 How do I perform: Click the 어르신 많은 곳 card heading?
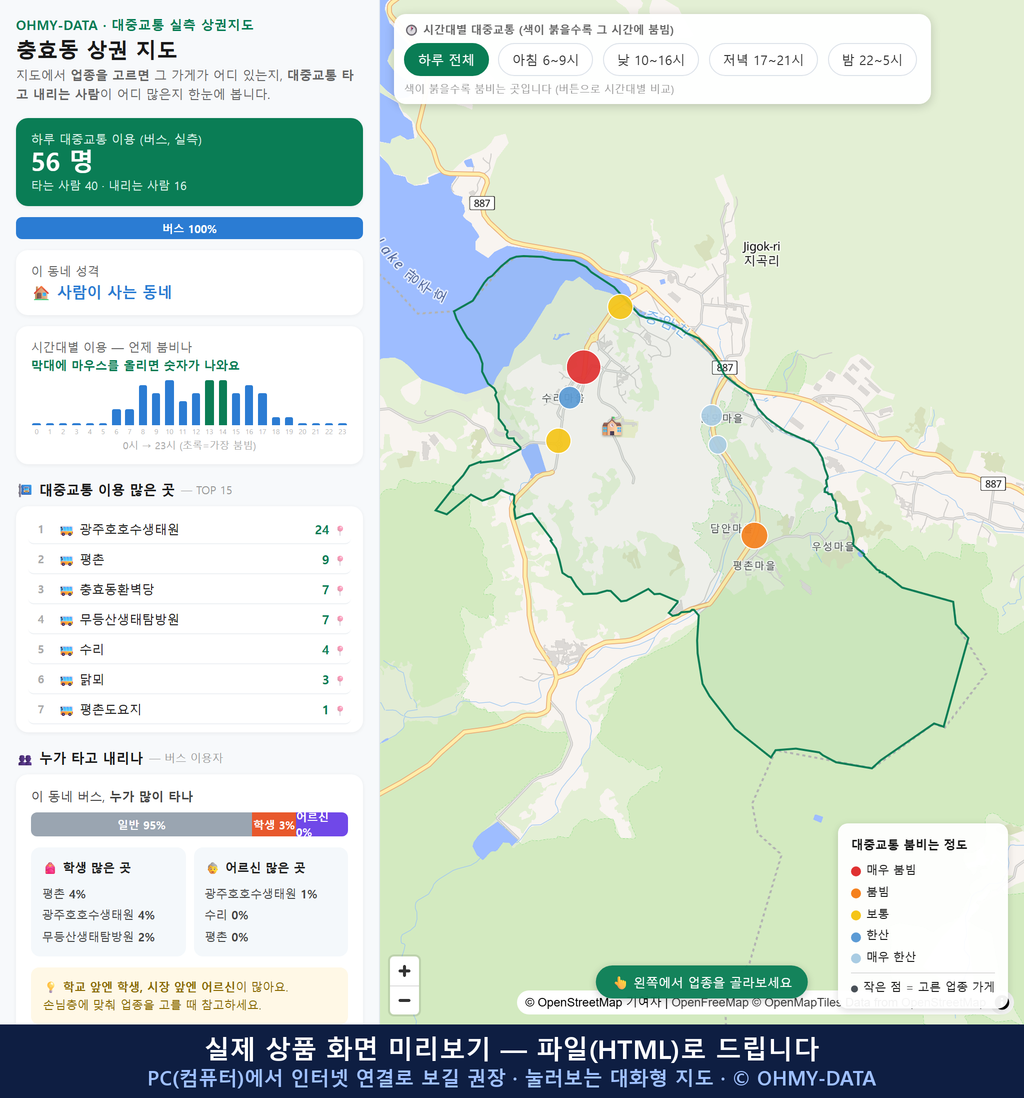[x=265, y=868]
